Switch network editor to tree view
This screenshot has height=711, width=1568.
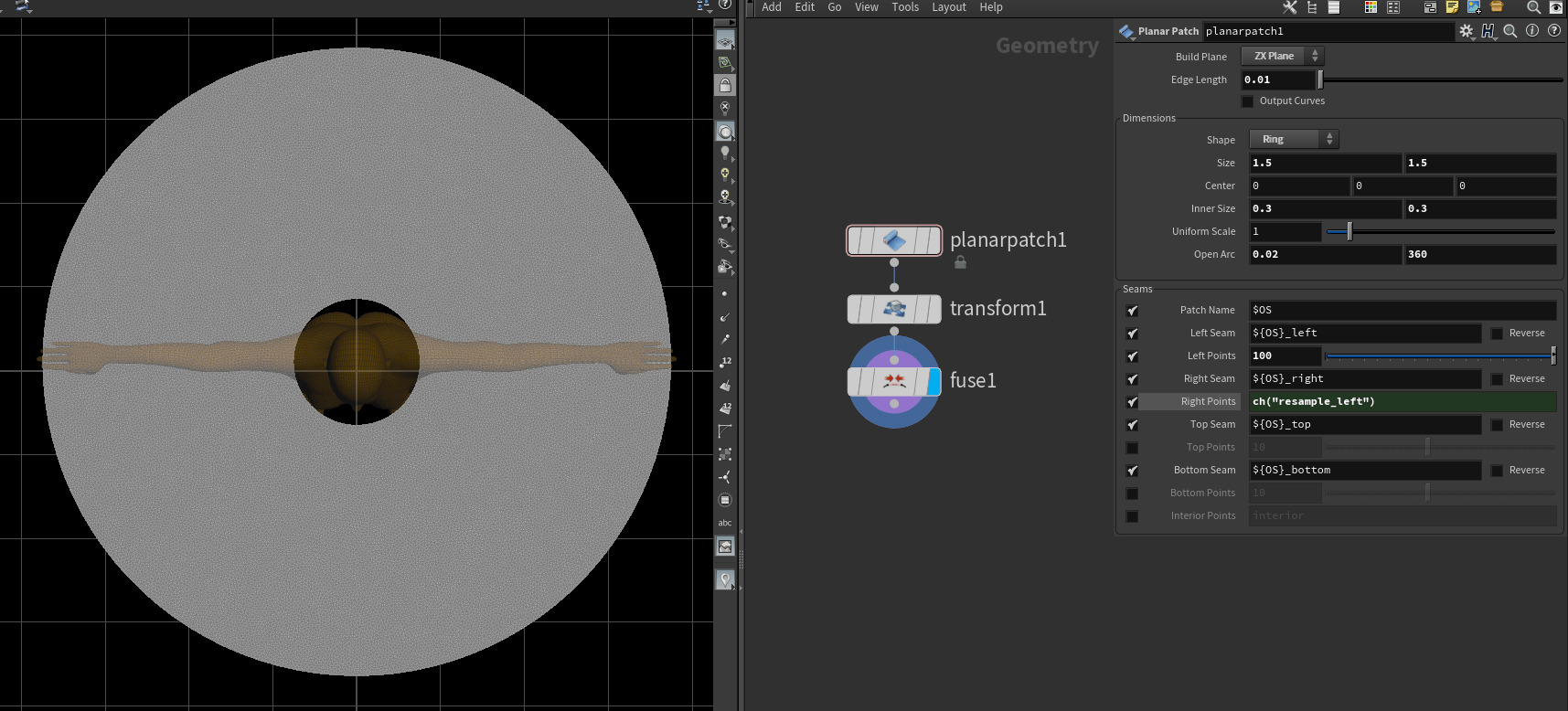click(x=1312, y=7)
